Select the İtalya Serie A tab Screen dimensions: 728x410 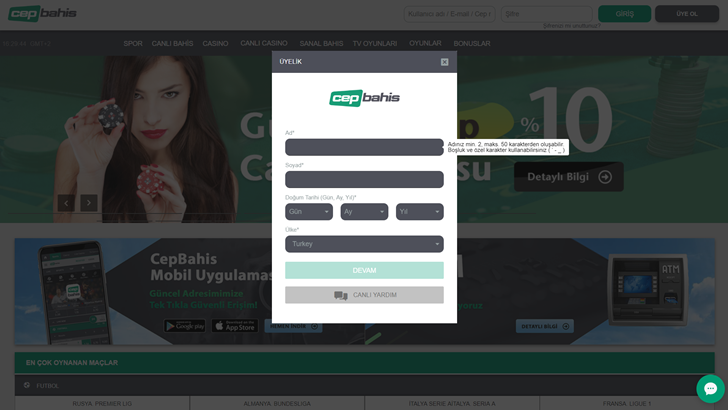[452, 403]
